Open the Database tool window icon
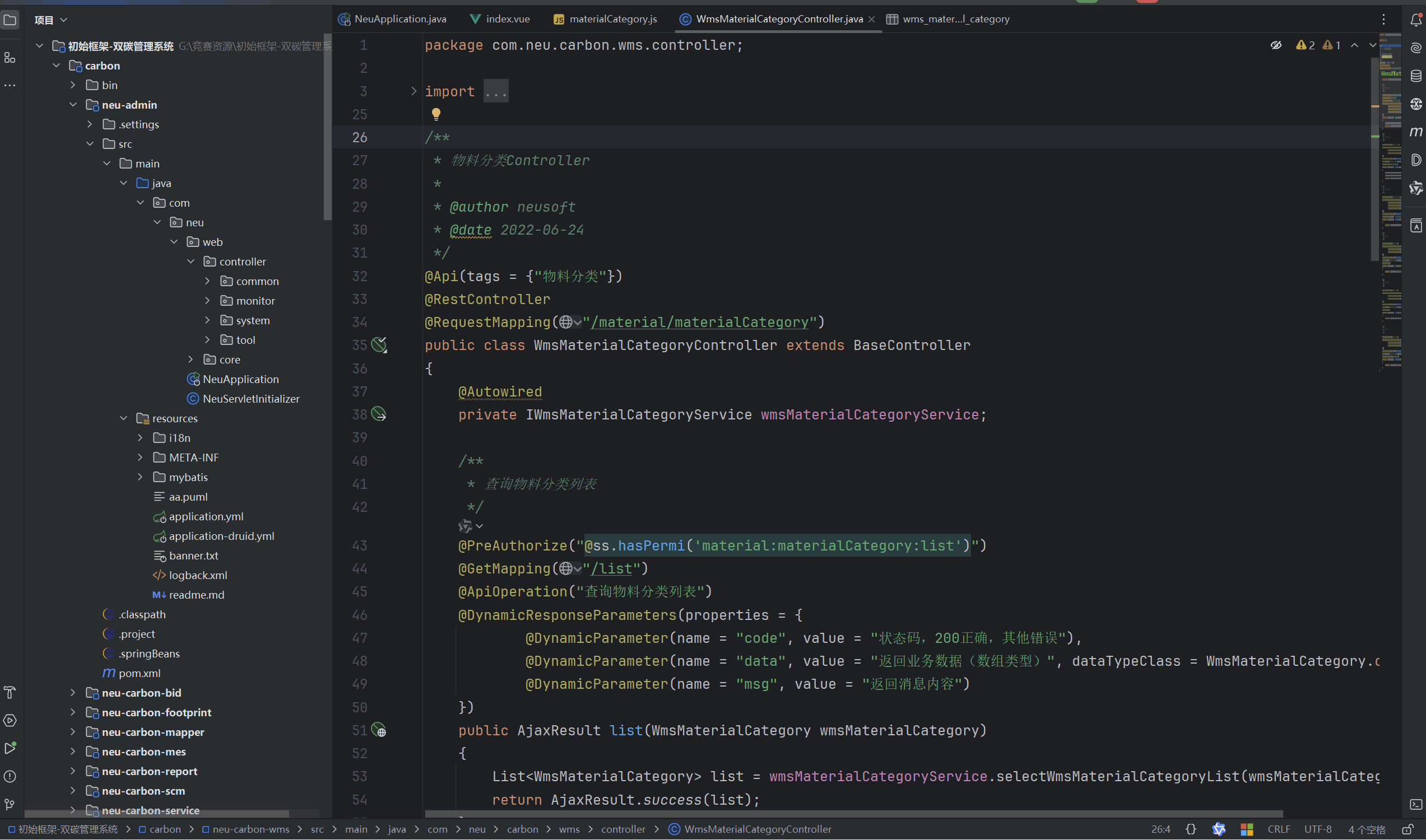1426x840 pixels. [1415, 76]
